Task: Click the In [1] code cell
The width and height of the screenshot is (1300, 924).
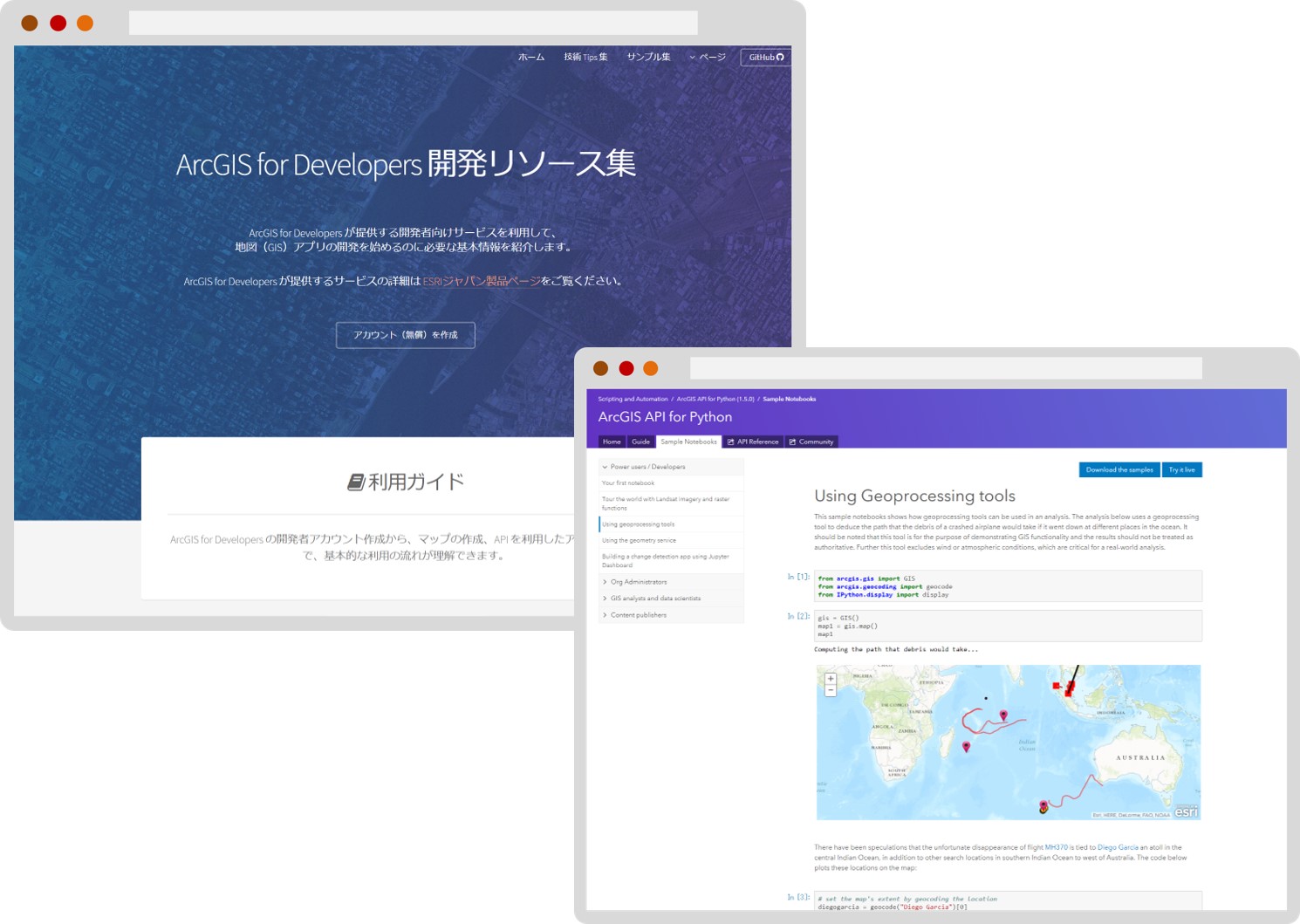Action: (1008, 586)
